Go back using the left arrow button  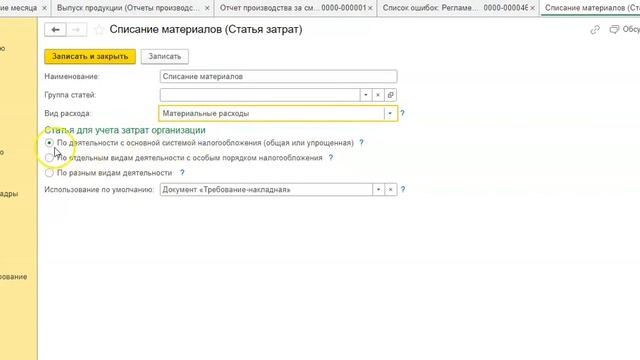coord(56,30)
